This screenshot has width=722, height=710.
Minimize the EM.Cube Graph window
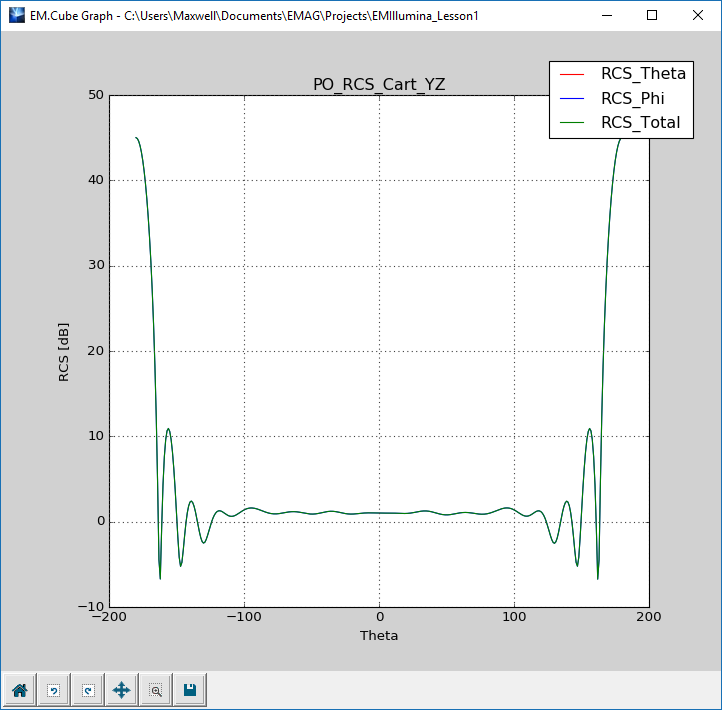point(607,15)
